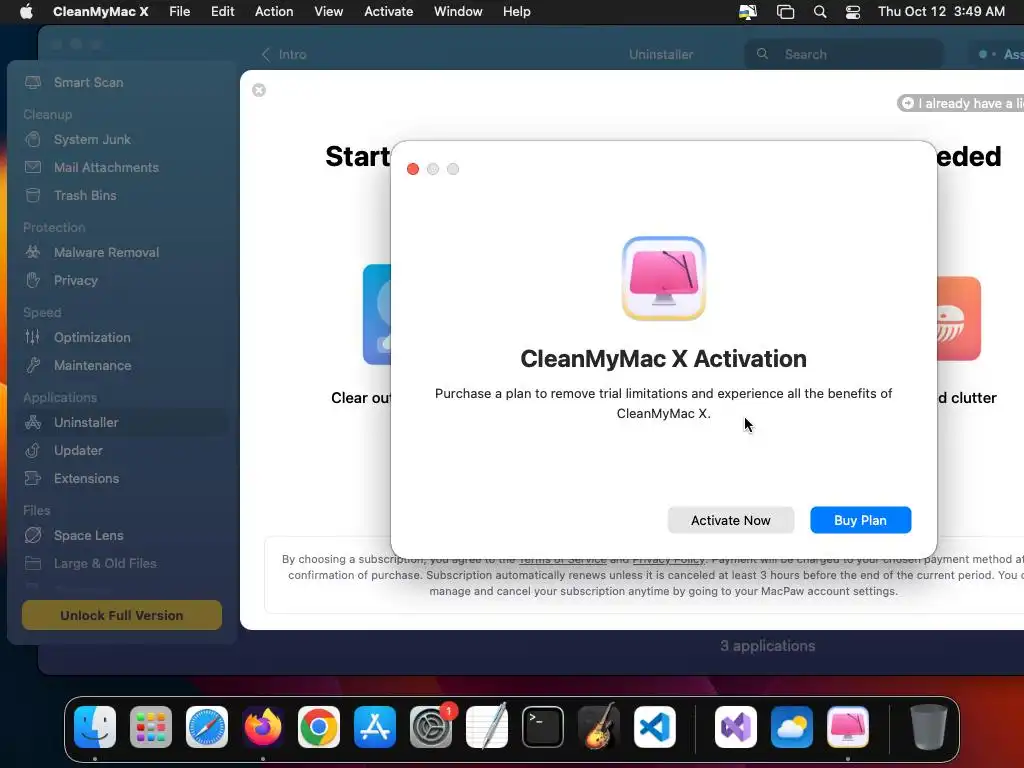Screen dimensions: 1024x768
Task: Open Control Center in menu bar
Action: tap(852, 12)
